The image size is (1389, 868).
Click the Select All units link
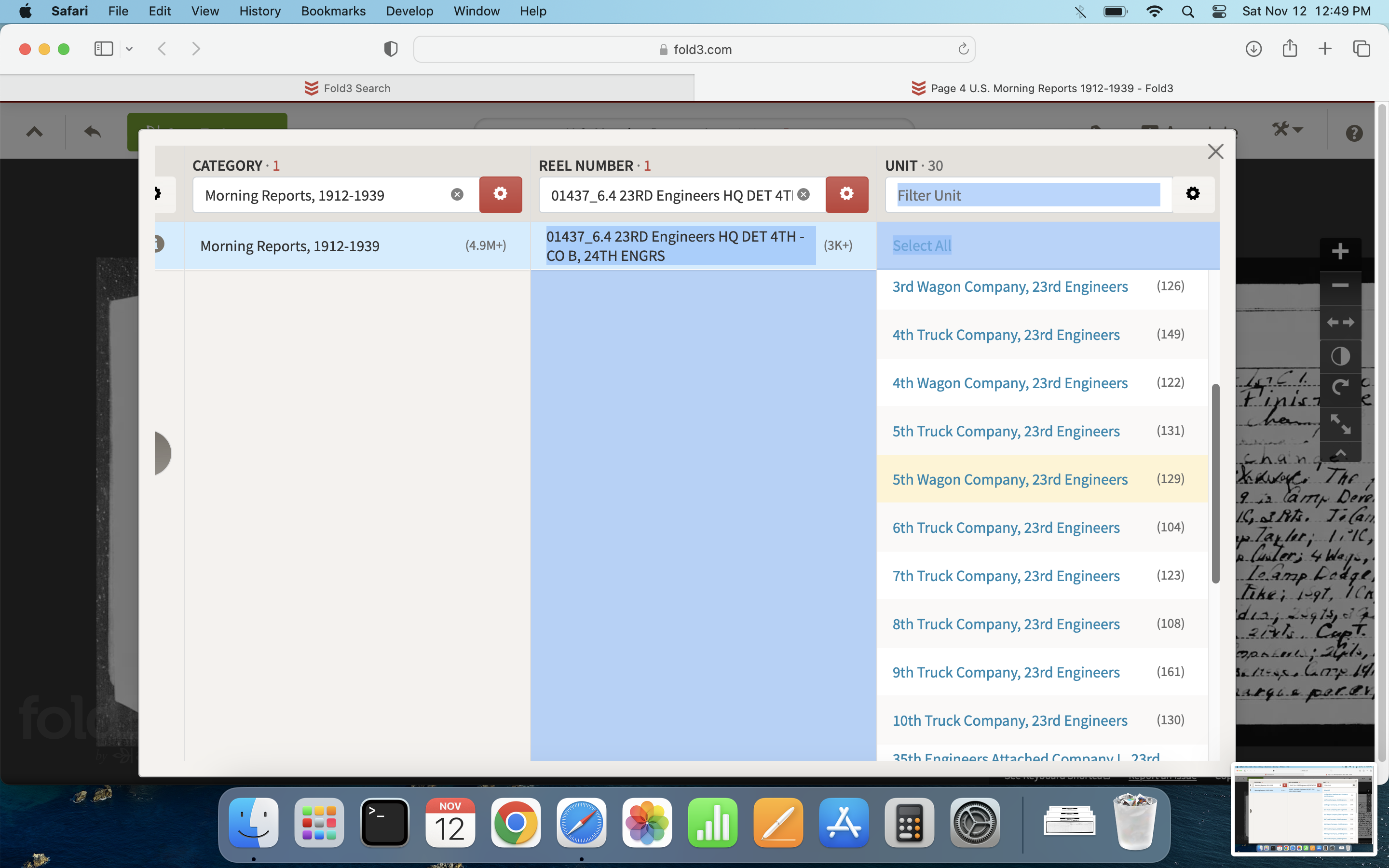(x=921, y=246)
